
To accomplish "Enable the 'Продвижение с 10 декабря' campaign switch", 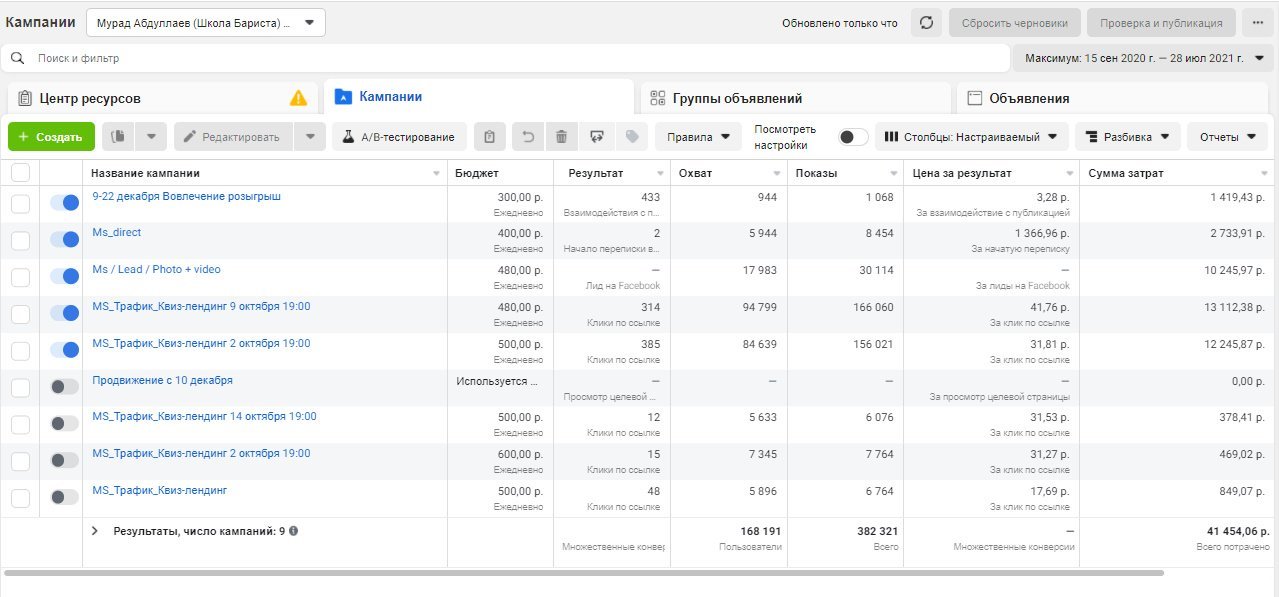I will (64, 386).
